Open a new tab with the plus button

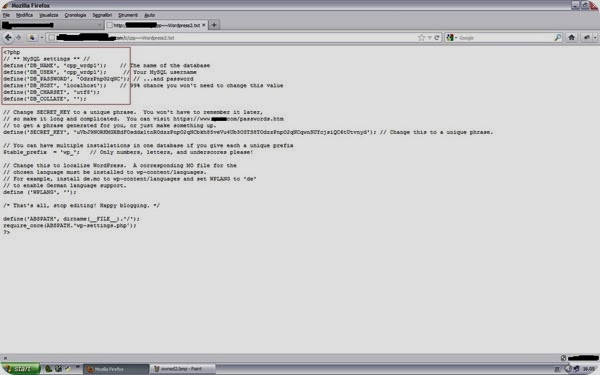[214, 25]
